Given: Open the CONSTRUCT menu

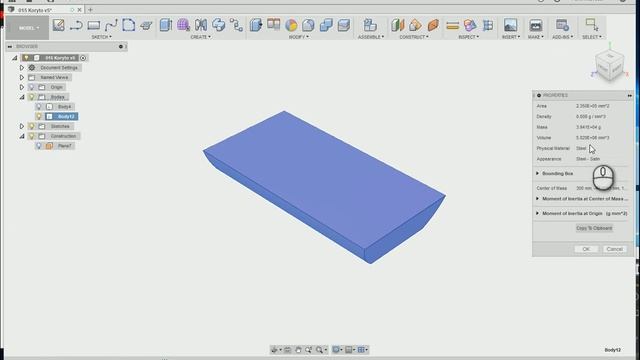Looking at the screenshot, I should coord(414,37).
